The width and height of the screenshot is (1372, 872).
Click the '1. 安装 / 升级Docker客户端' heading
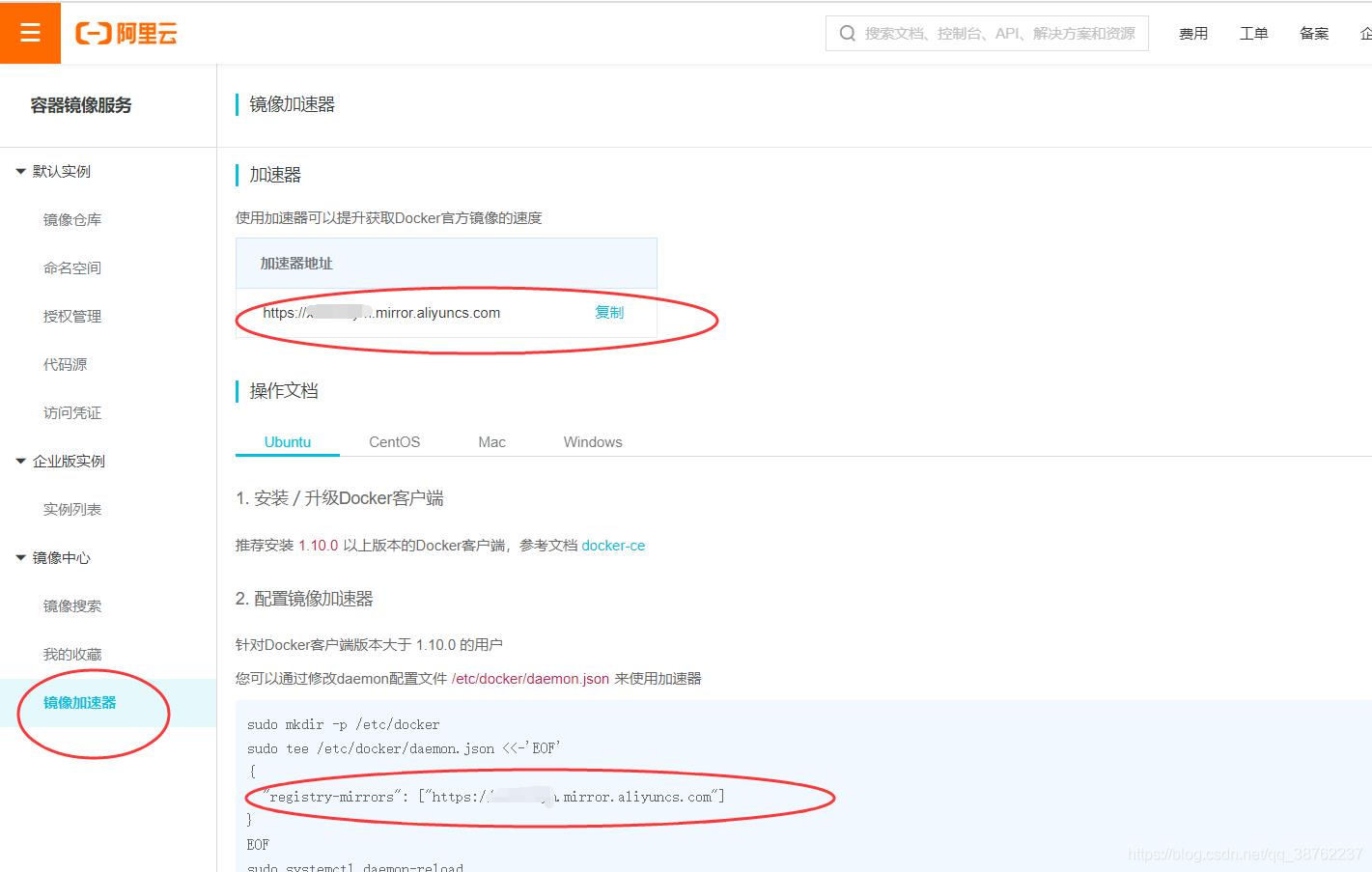[340, 498]
